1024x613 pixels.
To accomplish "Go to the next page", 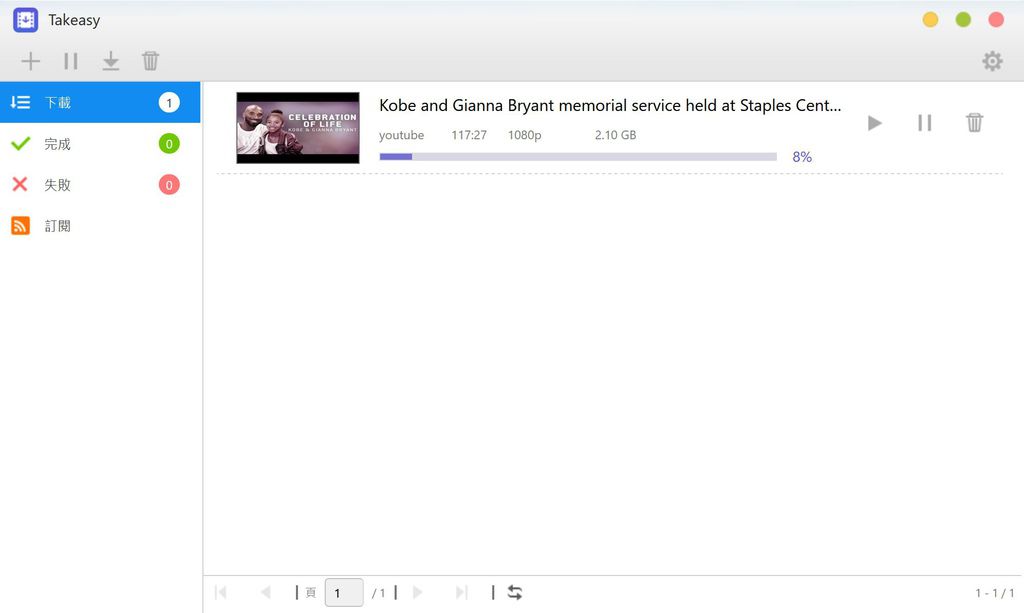I will click(418, 593).
